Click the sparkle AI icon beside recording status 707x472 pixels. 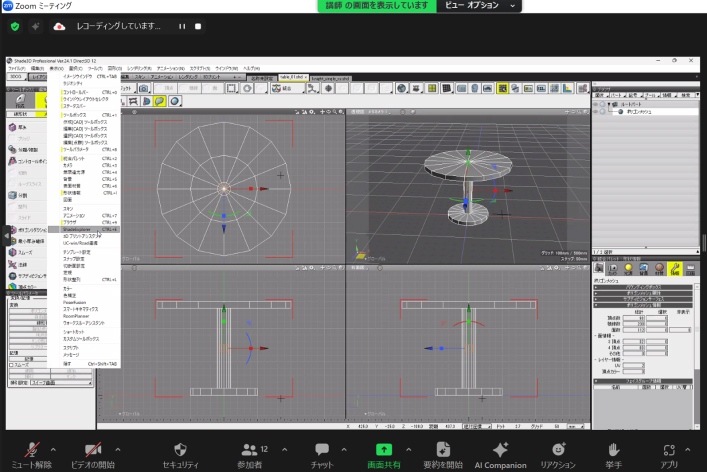[x=36, y=27]
